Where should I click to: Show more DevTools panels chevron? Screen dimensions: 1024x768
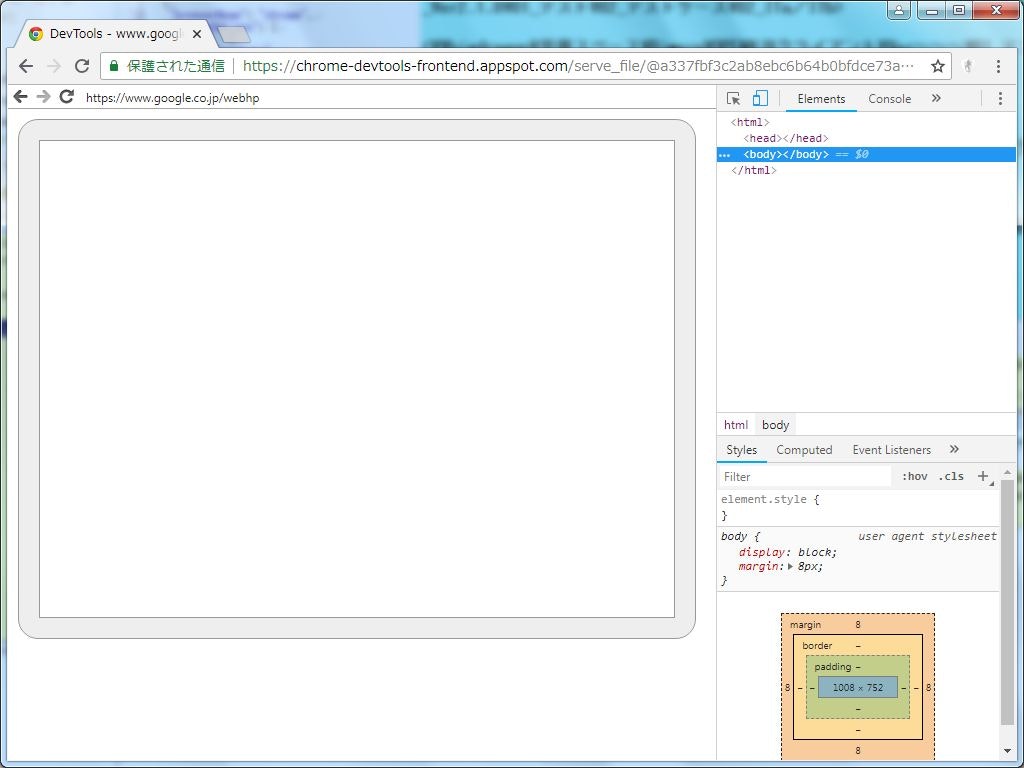tap(936, 98)
